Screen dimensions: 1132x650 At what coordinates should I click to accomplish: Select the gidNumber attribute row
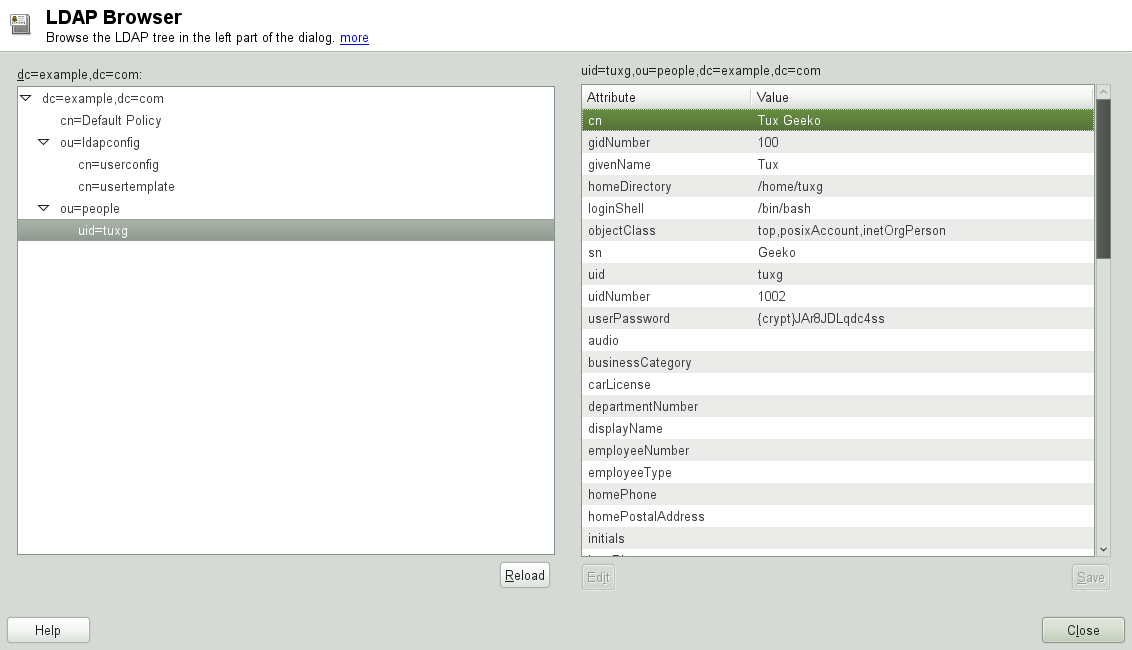click(x=700, y=142)
